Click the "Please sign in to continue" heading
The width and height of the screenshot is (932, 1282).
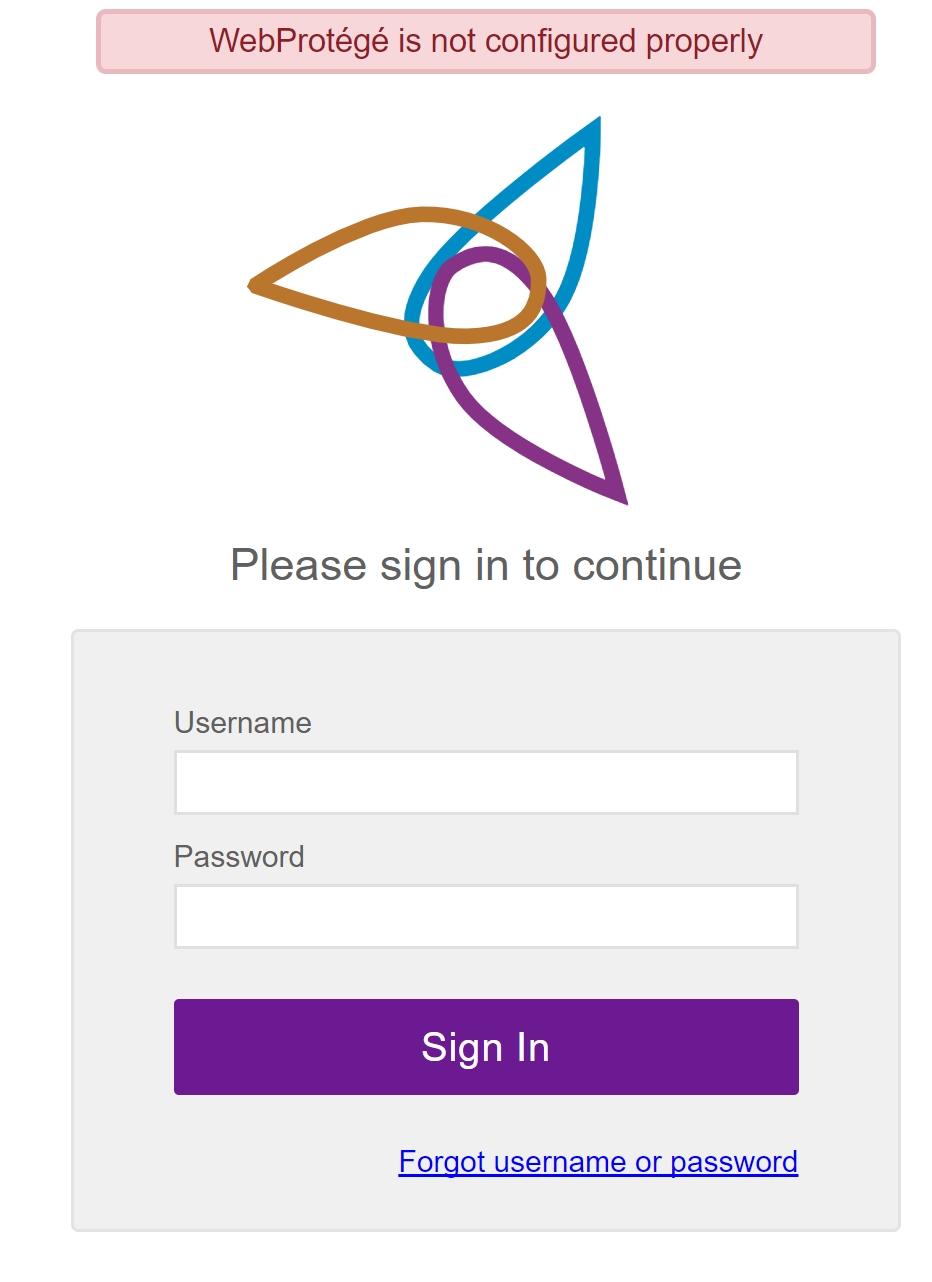486,564
